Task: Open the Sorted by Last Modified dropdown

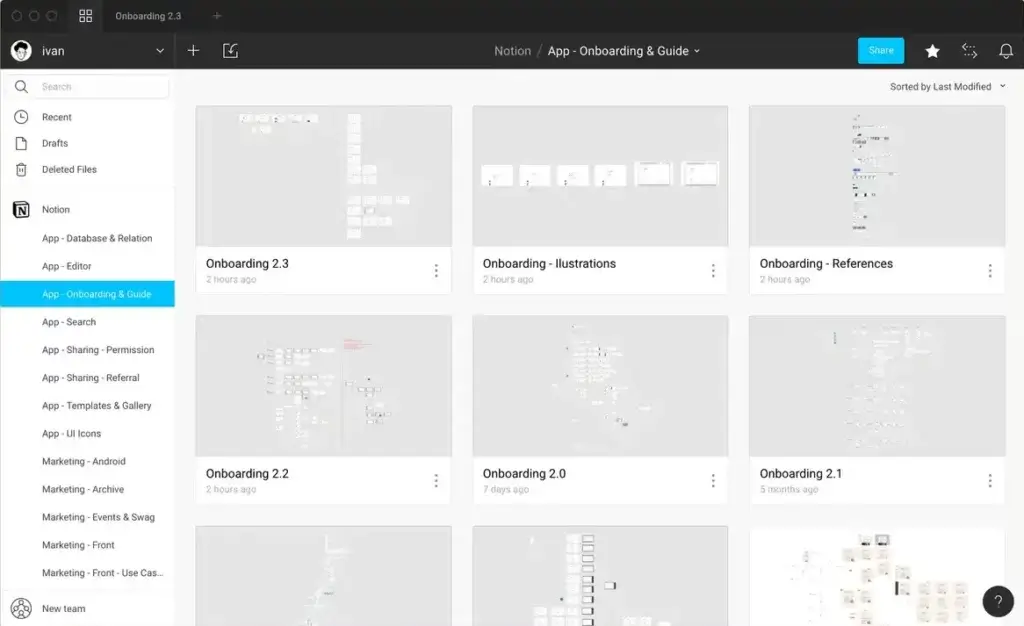Action: click(x=946, y=86)
